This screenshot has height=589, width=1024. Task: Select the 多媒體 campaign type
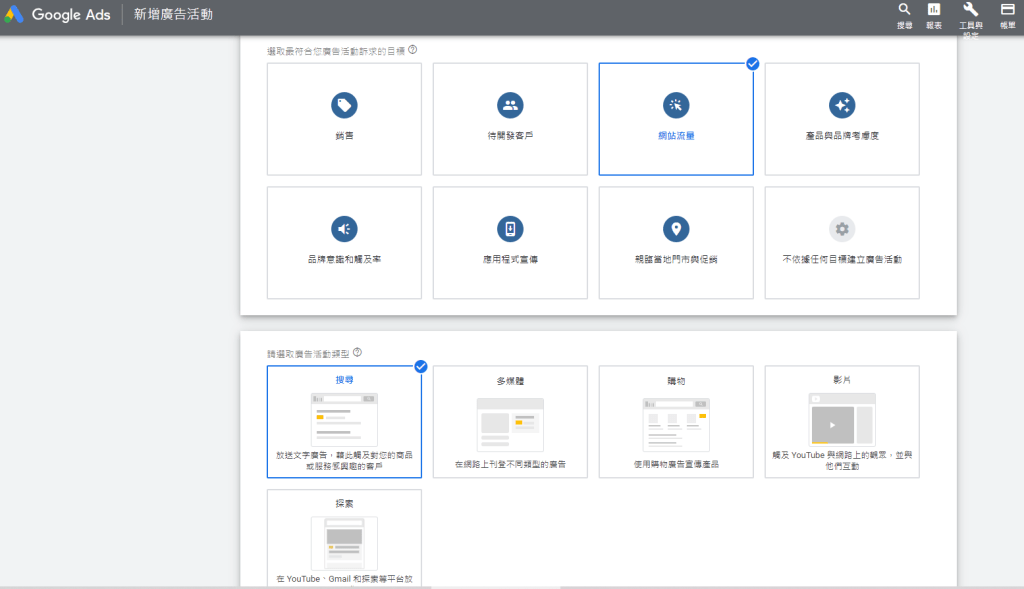point(510,421)
